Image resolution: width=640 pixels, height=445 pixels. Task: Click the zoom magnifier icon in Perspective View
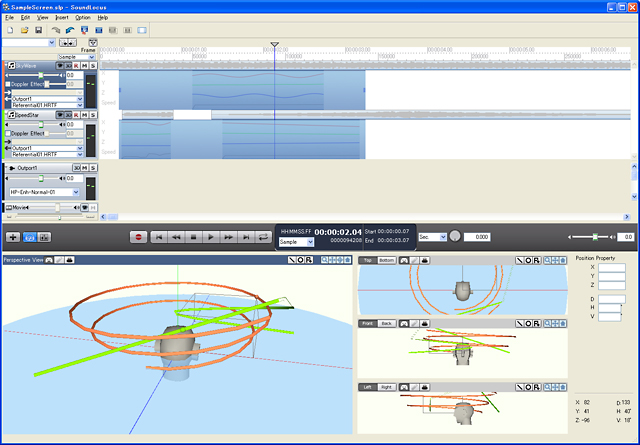[x=324, y=260]
